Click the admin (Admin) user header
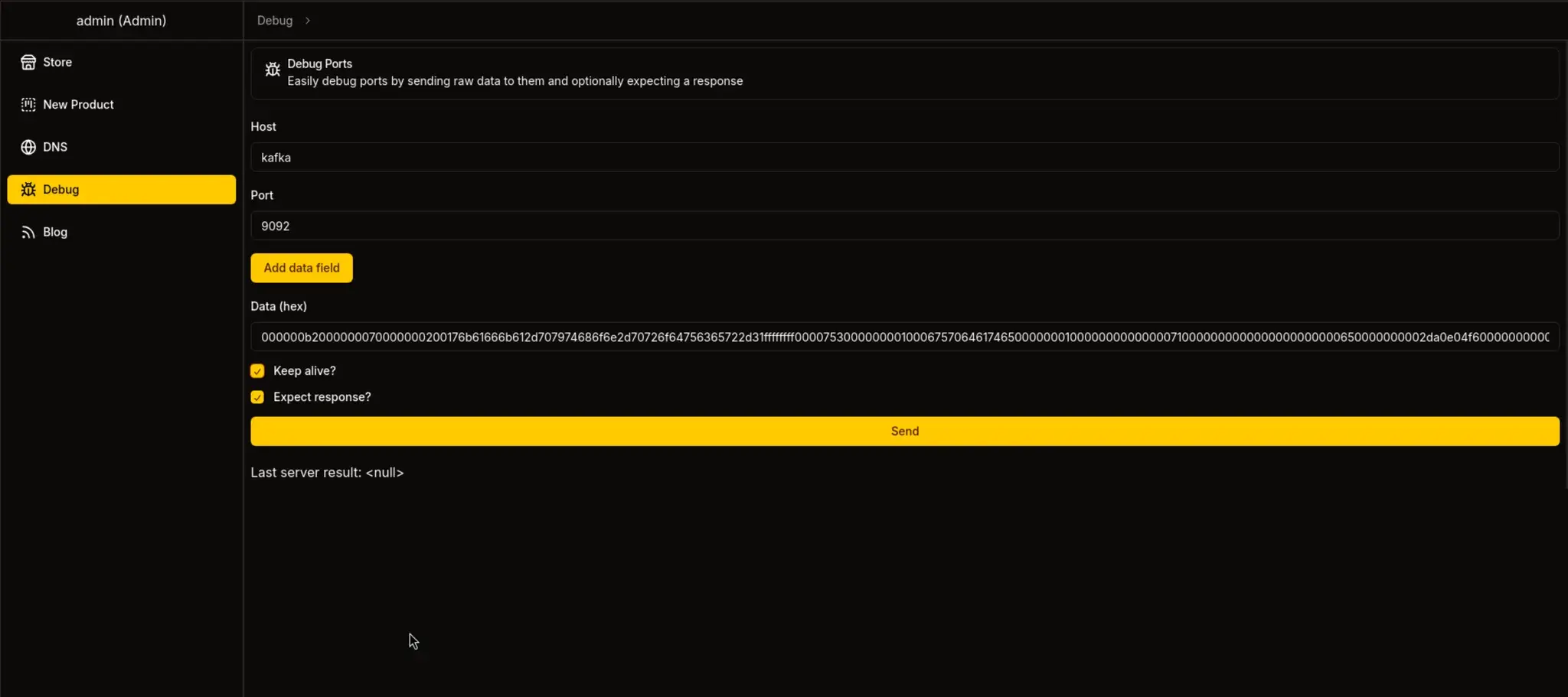 coord(121,21)
